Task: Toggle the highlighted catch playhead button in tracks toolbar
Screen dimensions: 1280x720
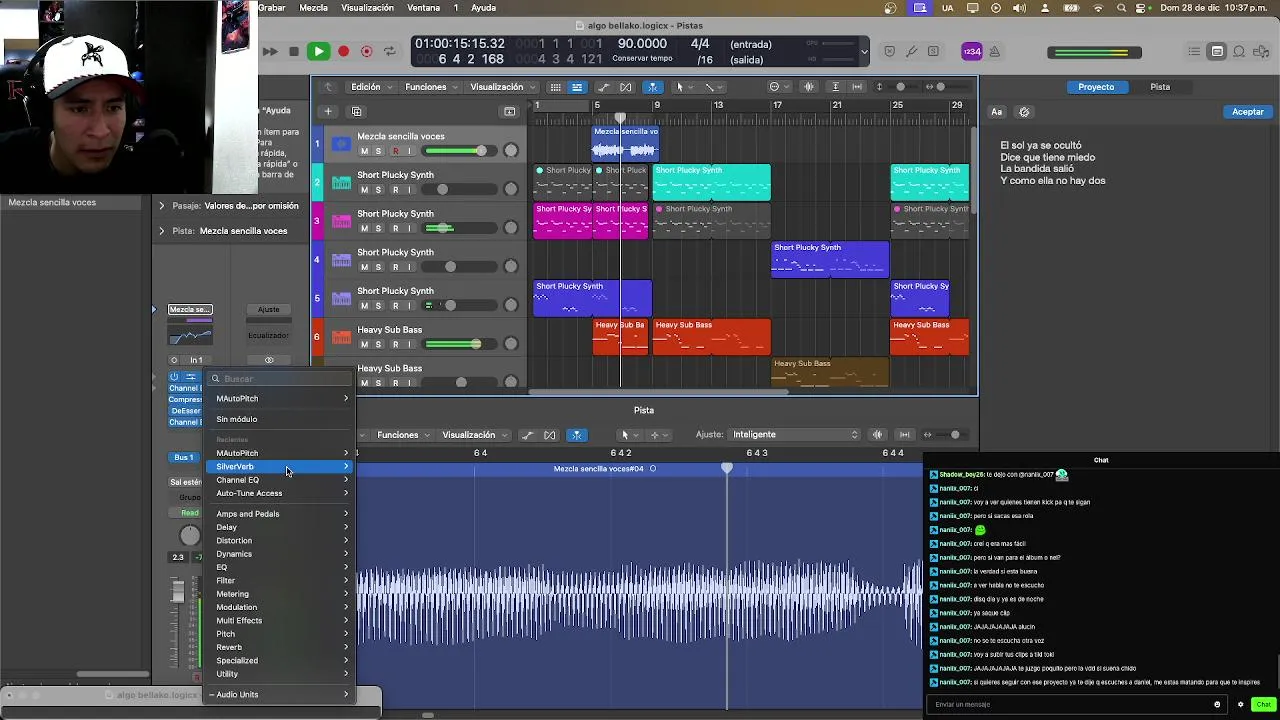Action: click(x=652, y=87)
